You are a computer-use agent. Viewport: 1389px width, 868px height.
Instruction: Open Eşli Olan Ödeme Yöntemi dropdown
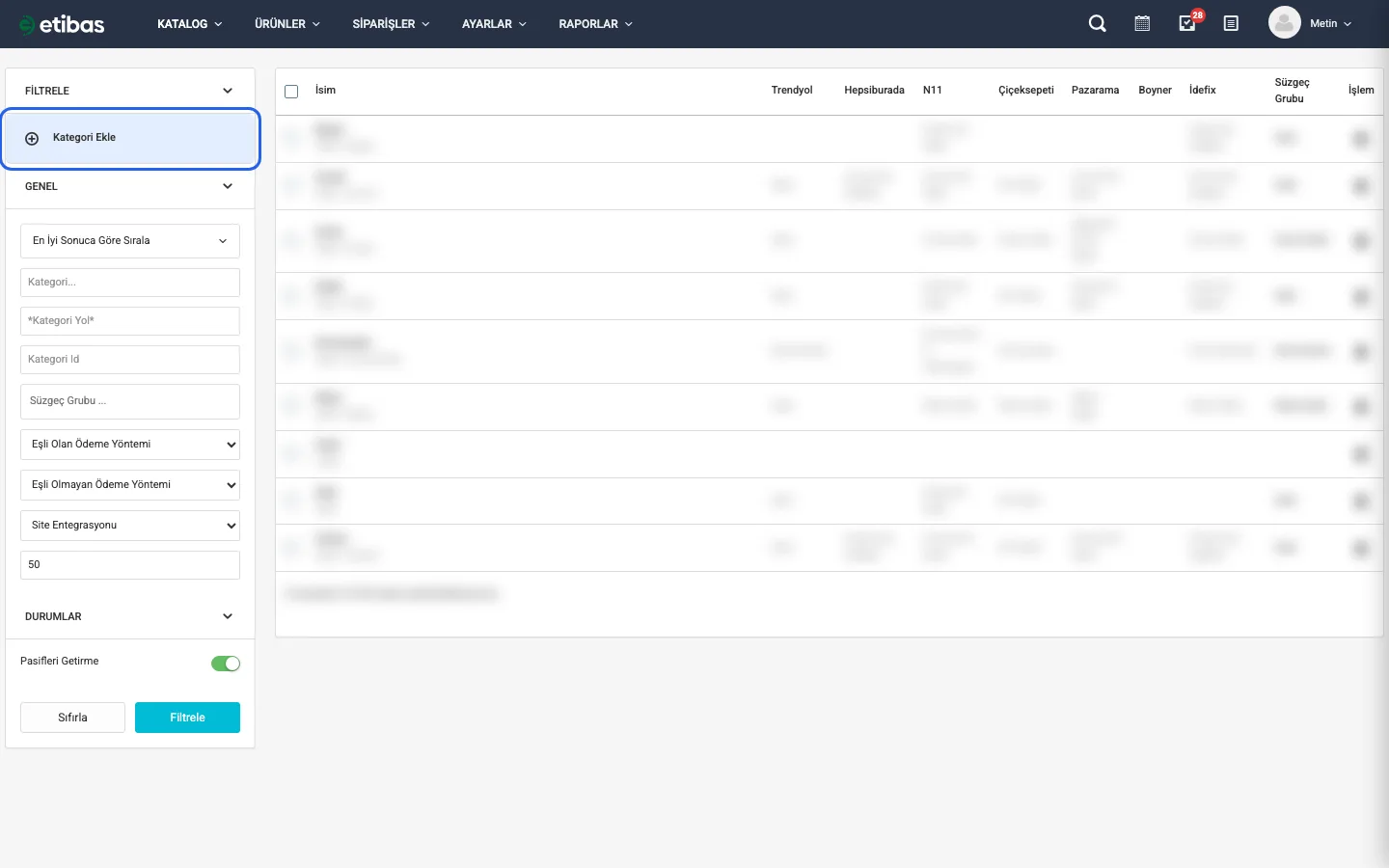coord(129,445)
